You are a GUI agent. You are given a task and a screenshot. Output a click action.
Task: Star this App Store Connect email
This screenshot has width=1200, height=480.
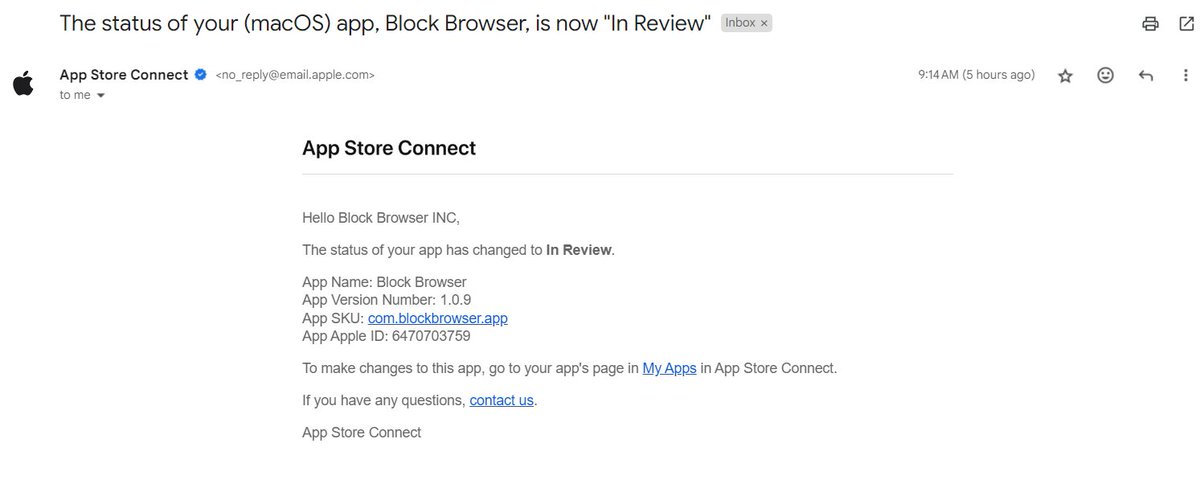click(x=1065, y=76)
